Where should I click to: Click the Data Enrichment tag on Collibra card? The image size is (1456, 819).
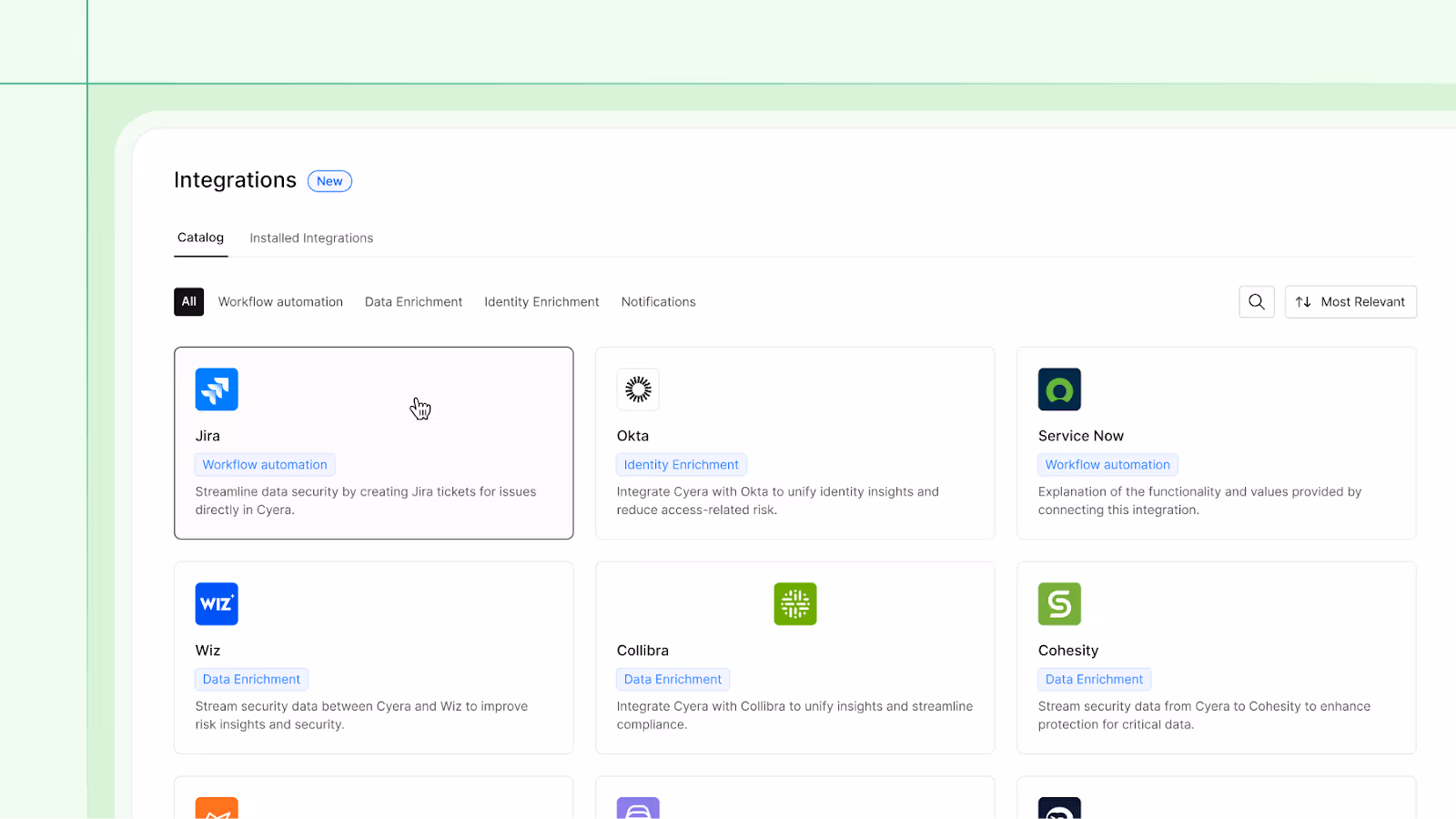point(672,680)
